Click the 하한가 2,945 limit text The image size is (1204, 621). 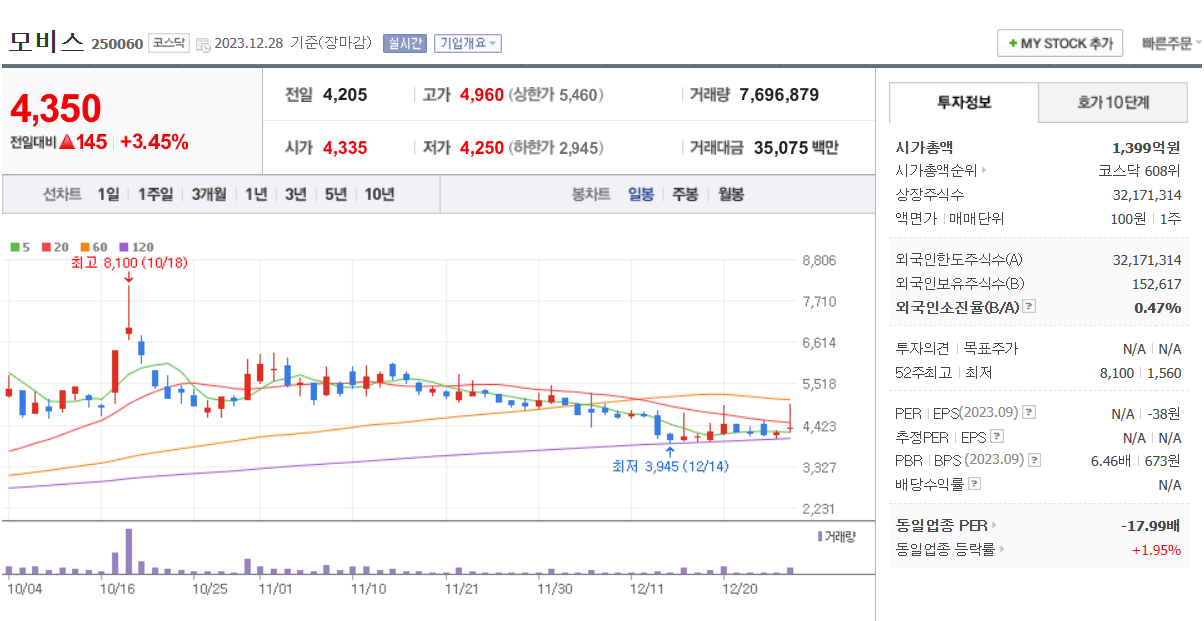(557, 148)
